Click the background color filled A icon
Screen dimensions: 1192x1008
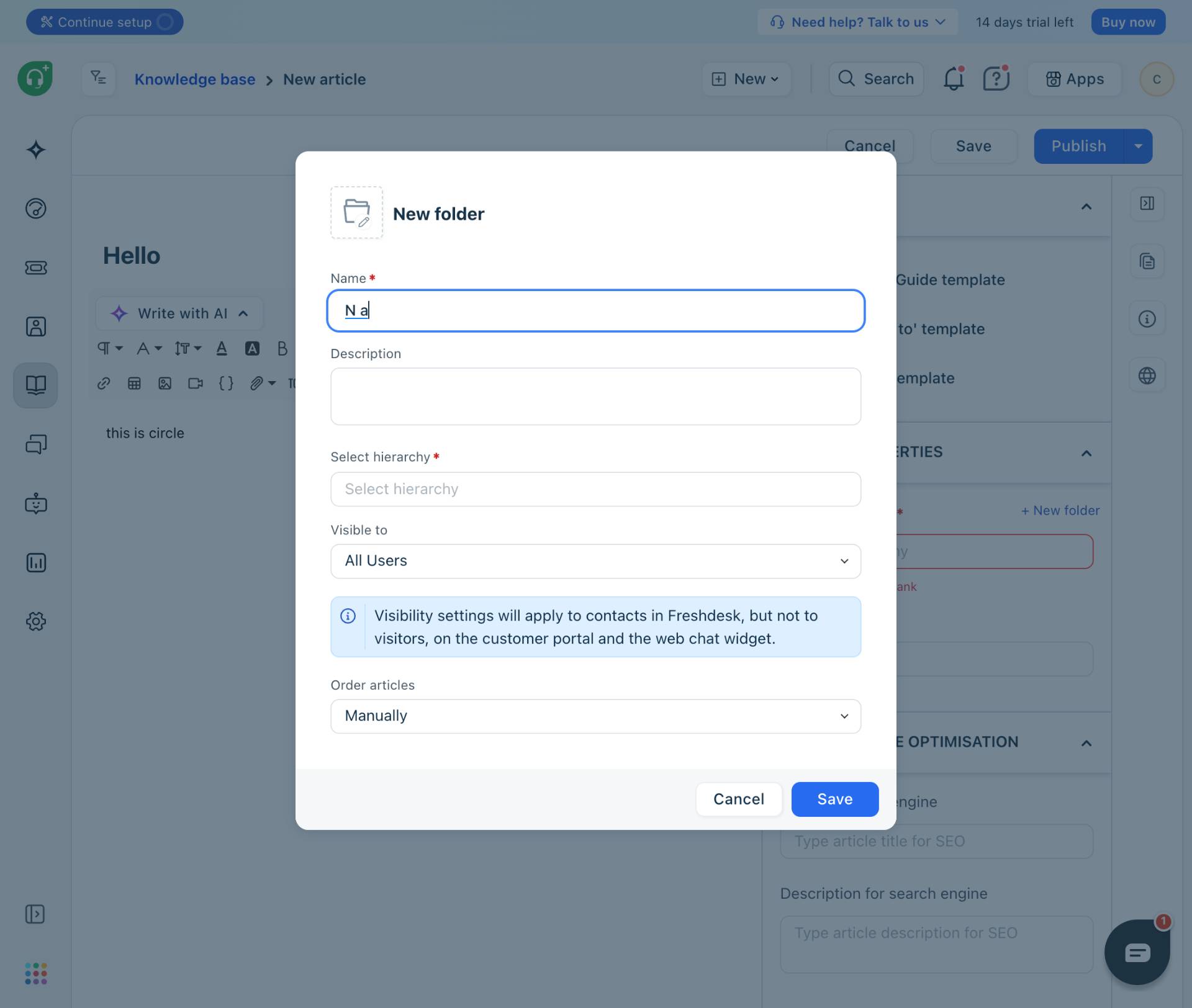tap(252, 348)
